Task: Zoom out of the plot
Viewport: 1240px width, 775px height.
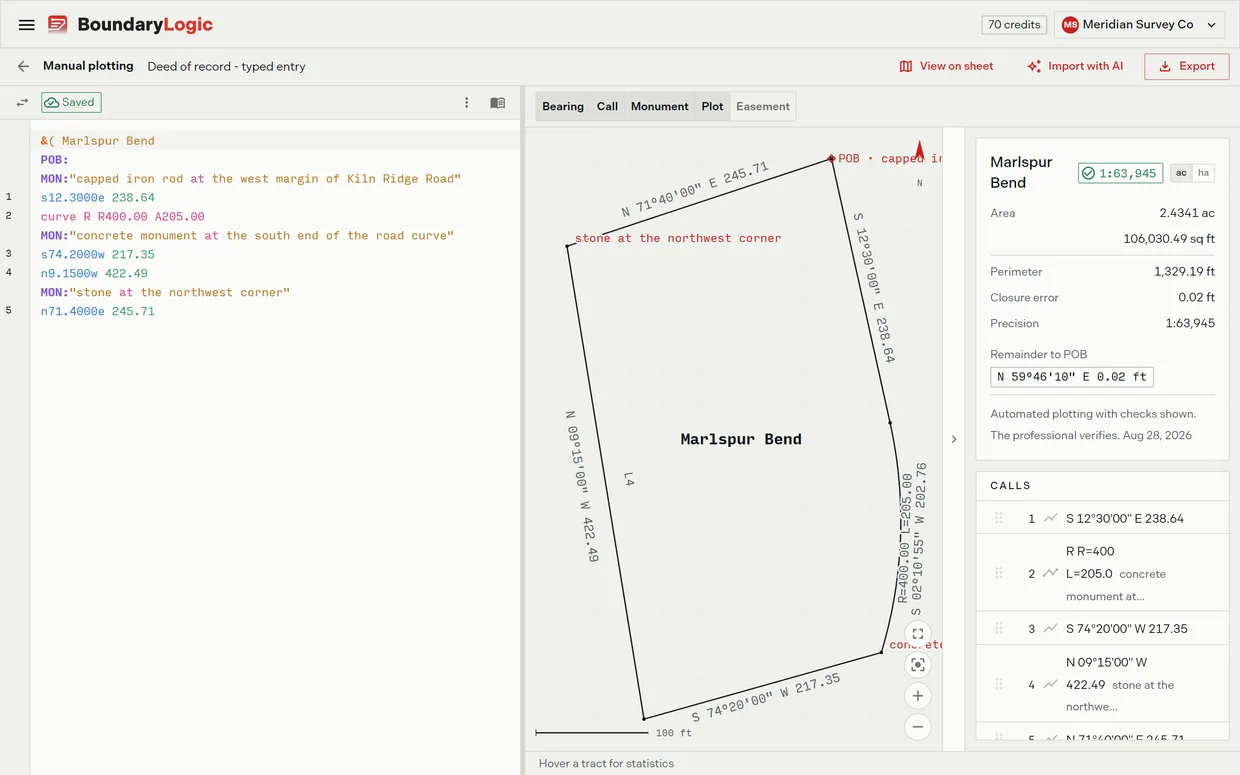Action: pos(918,727)
